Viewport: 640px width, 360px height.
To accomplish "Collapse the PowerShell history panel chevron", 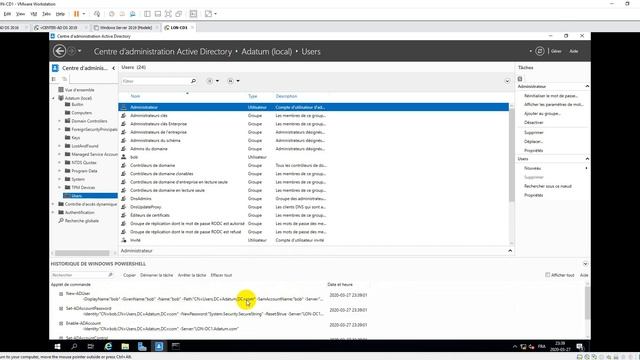I will pyautogui.click(x=585, y=264).
